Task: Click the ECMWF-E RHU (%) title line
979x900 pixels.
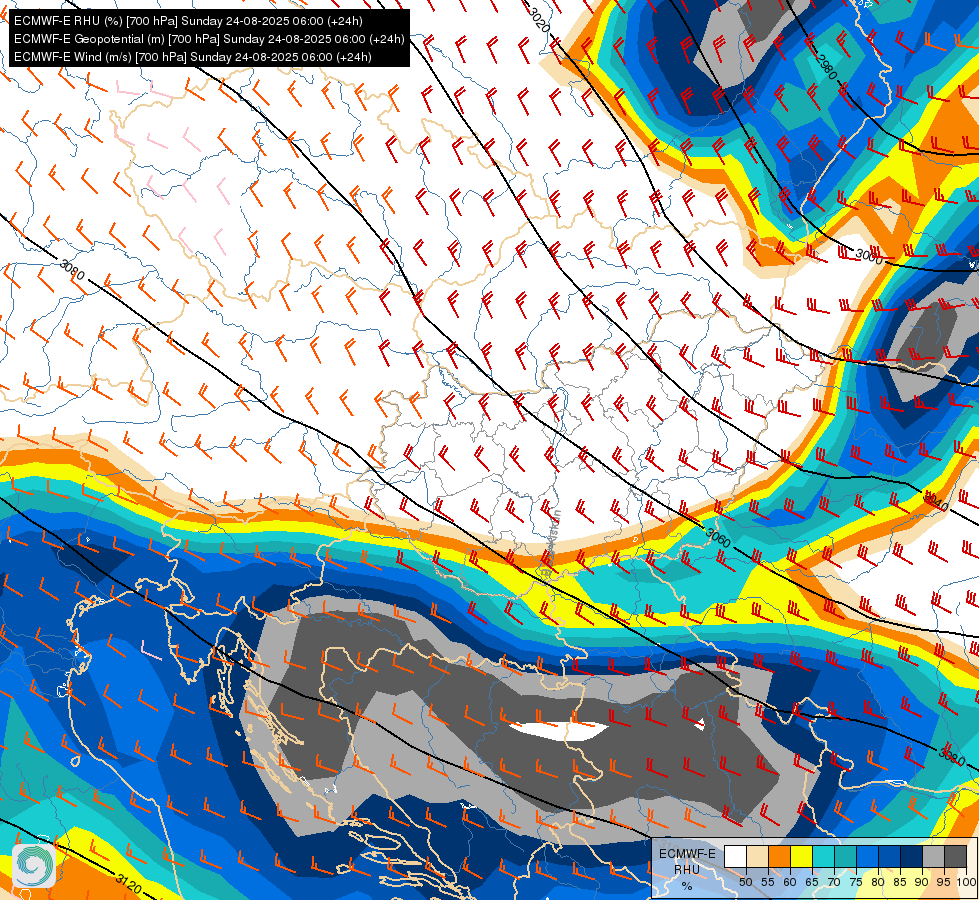Action: pos(188,21)
